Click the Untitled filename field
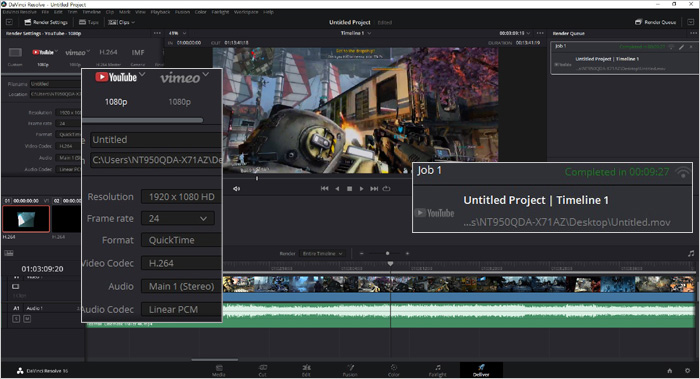 coord(156,140)
